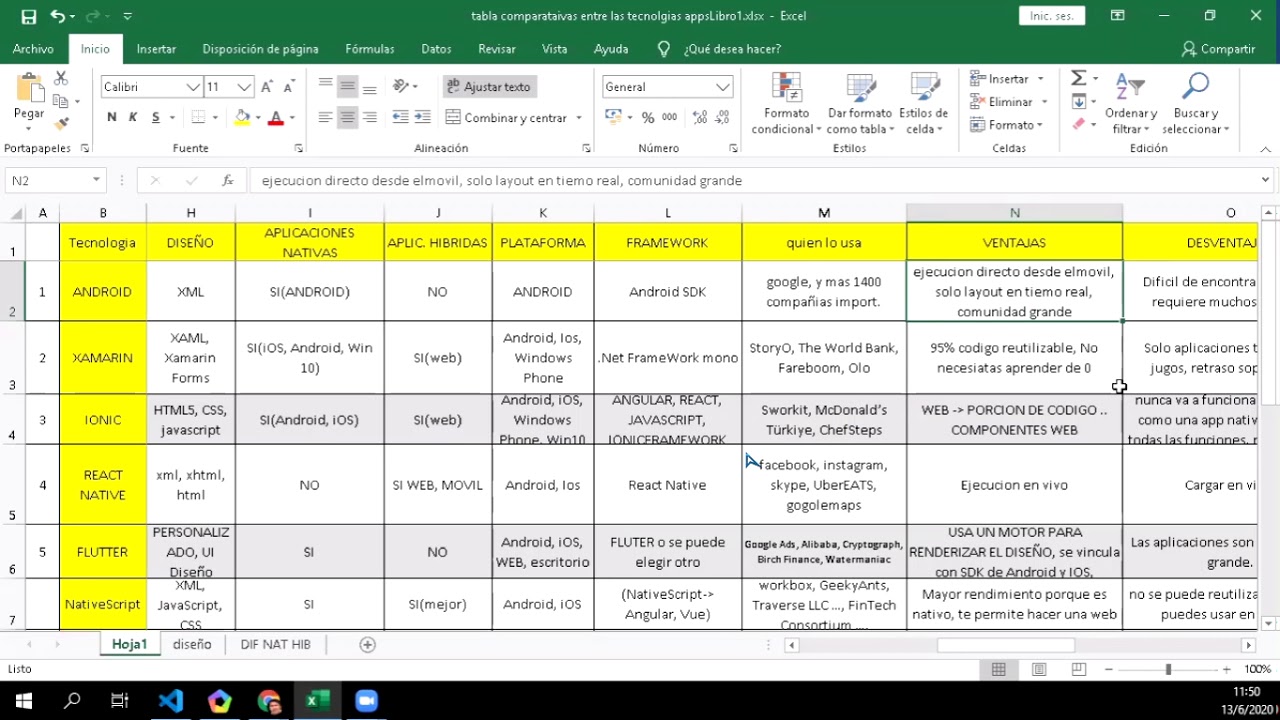Align text to the bottom
1280x720 pixels.
(369, 87)
